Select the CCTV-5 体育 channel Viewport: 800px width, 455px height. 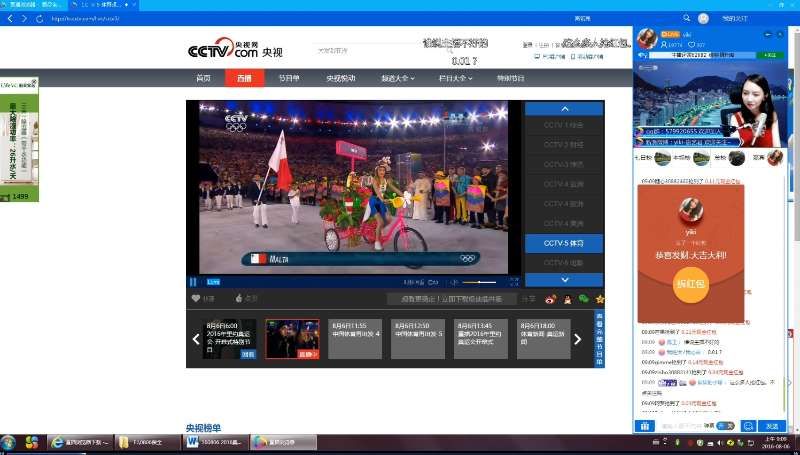[x=563, y=243]
